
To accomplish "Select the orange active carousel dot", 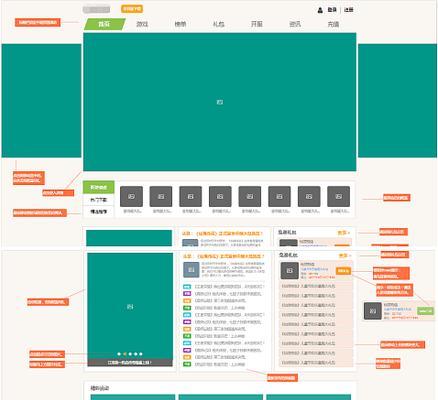I will pyautogui.click(x=125, y=354).
